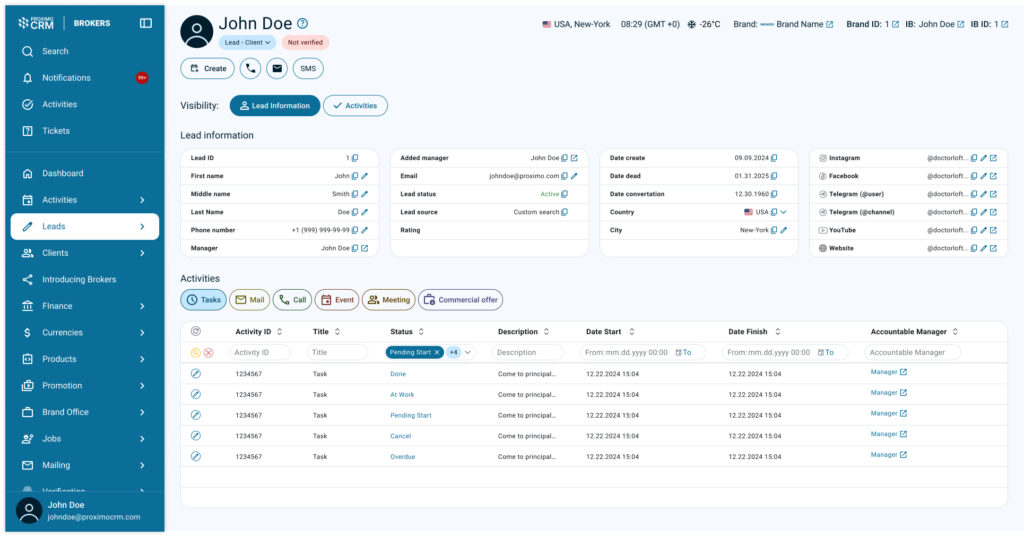Remove the Pending Start filter tag
This screenshot has width=1024, height=537.
437,352
